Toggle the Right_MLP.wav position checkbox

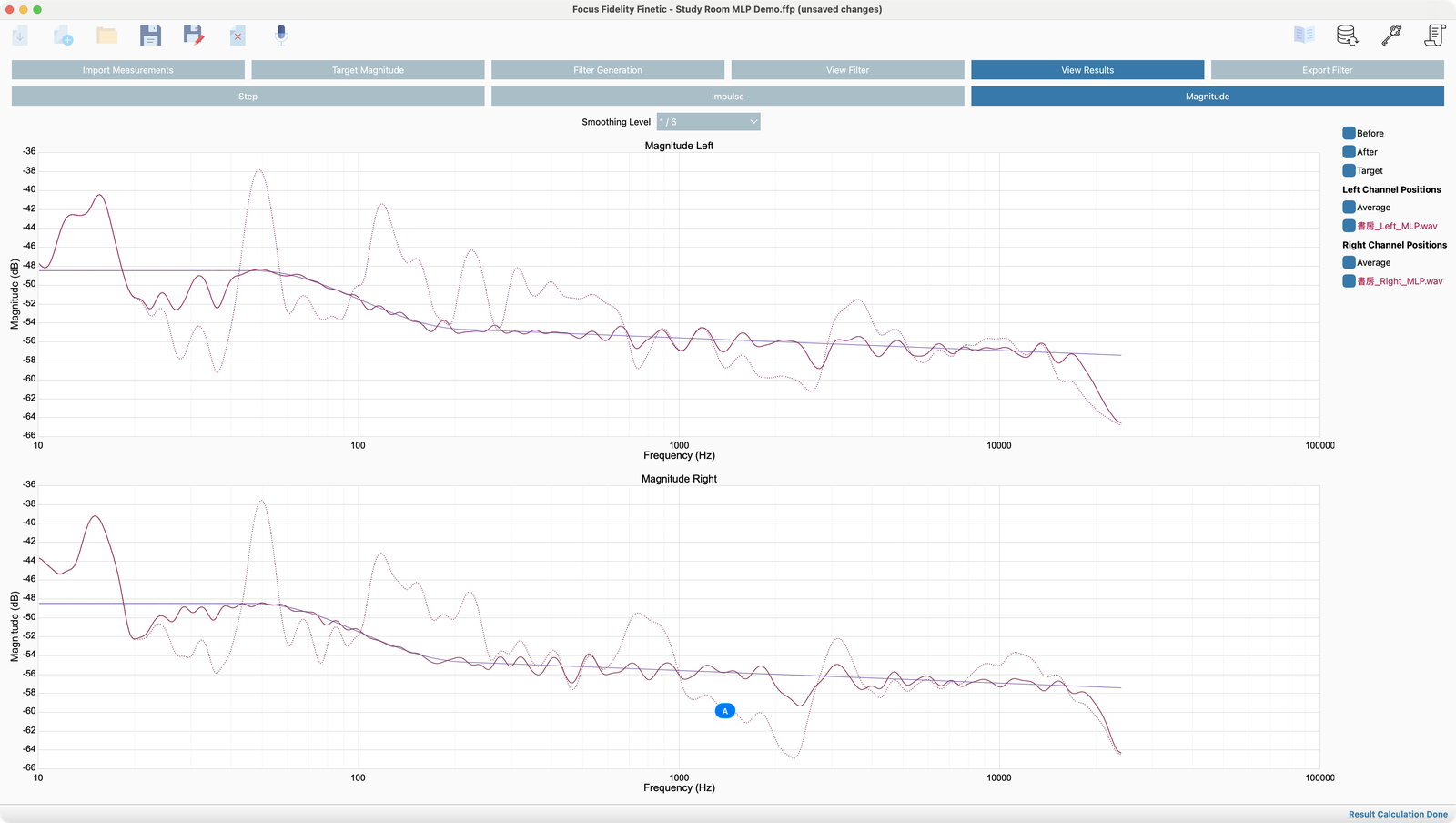coord(1350,281)
